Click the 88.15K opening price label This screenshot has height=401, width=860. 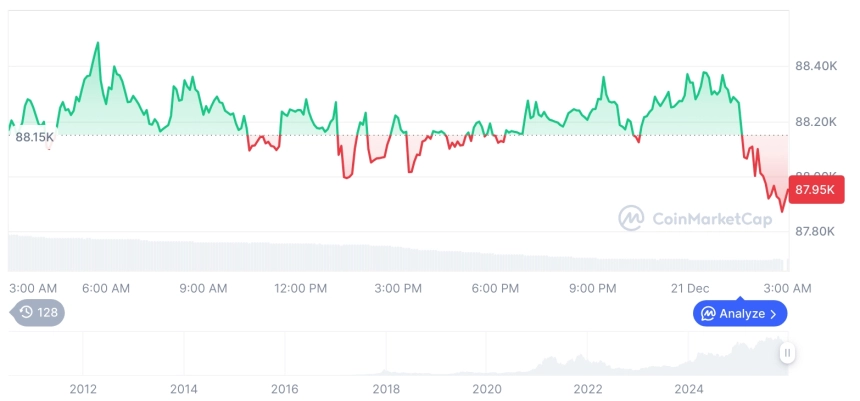35,136
